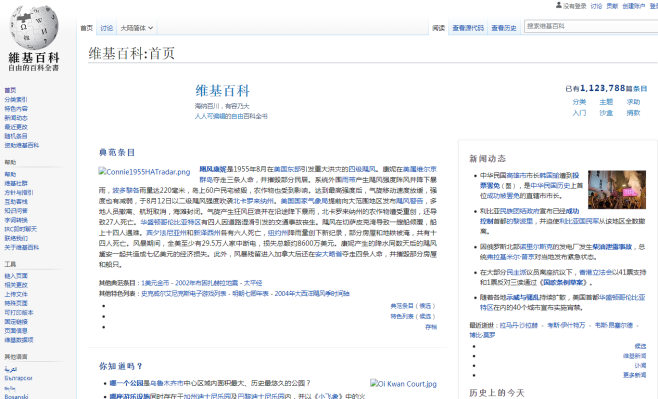Open the news section photo thumbnail

[617, 189]
